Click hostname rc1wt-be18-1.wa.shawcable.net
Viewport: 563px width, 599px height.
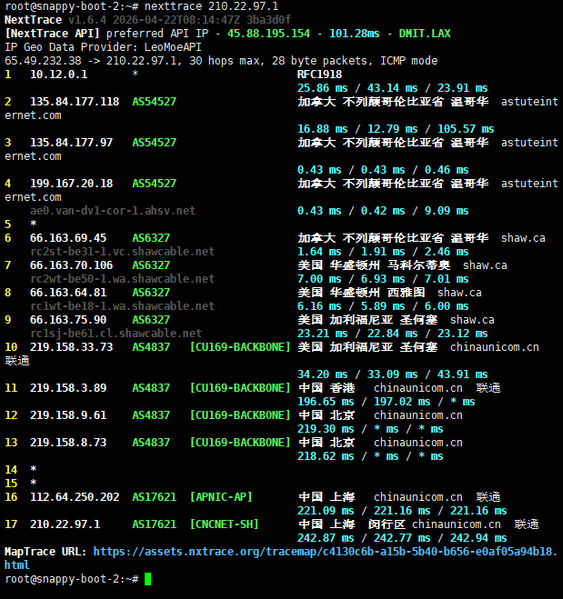click(x=122, y=306)
